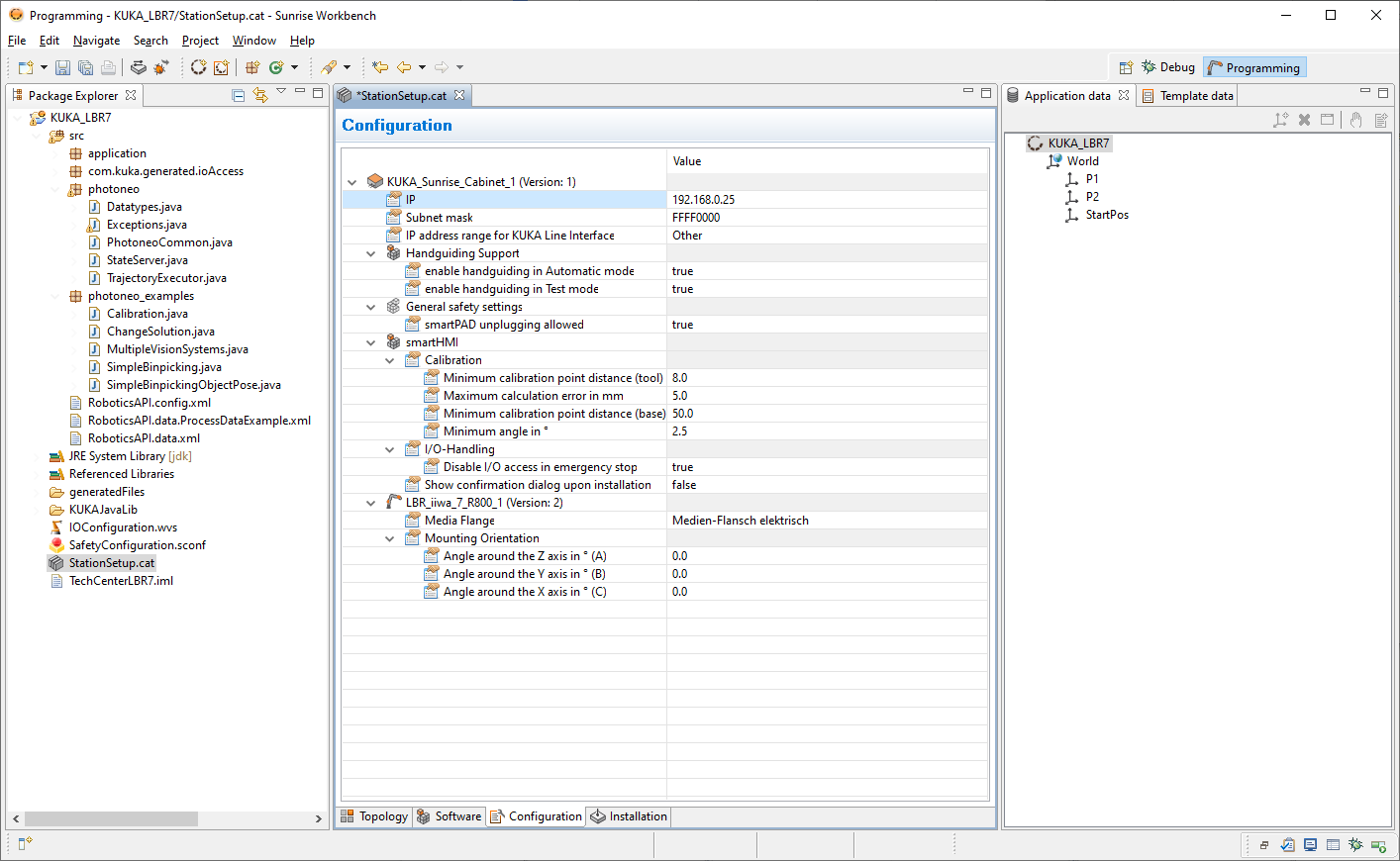The image size is (1400, 861).
Task: Open the Navigate menu
Action: point(96,41)
